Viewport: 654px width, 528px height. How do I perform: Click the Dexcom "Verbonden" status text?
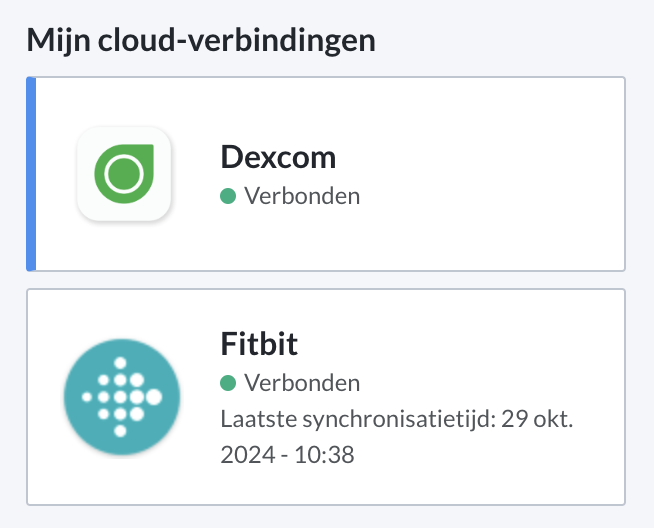302,196
